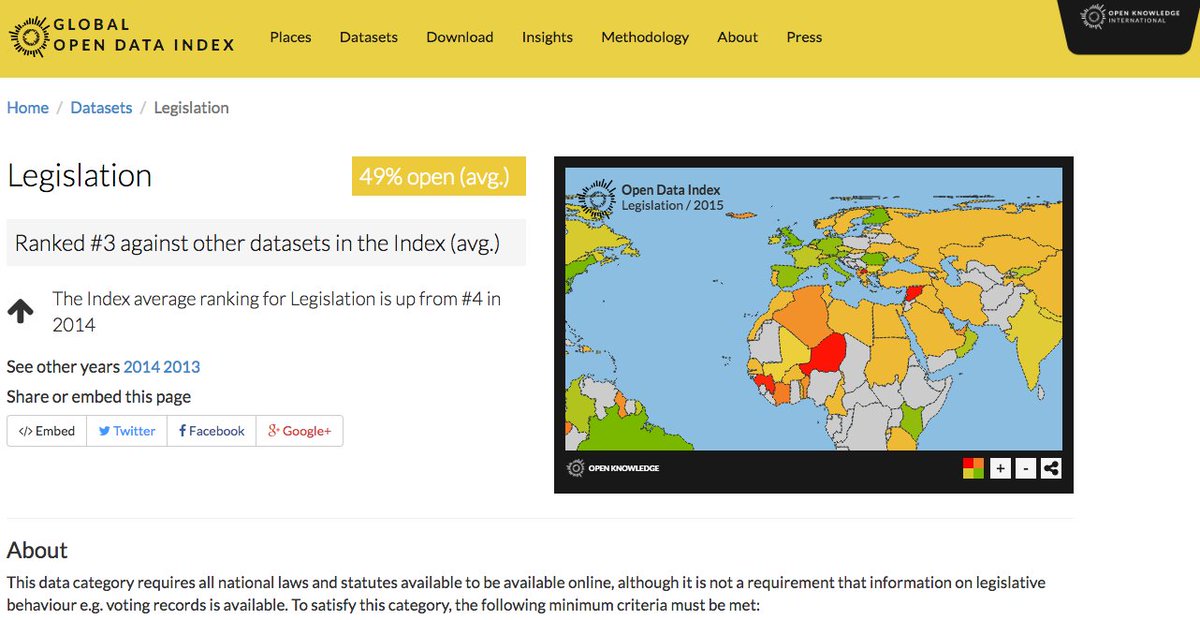Click the upward ranking arrow icon
Viewport: 1200px width, 620px height.
click(20, 311)
